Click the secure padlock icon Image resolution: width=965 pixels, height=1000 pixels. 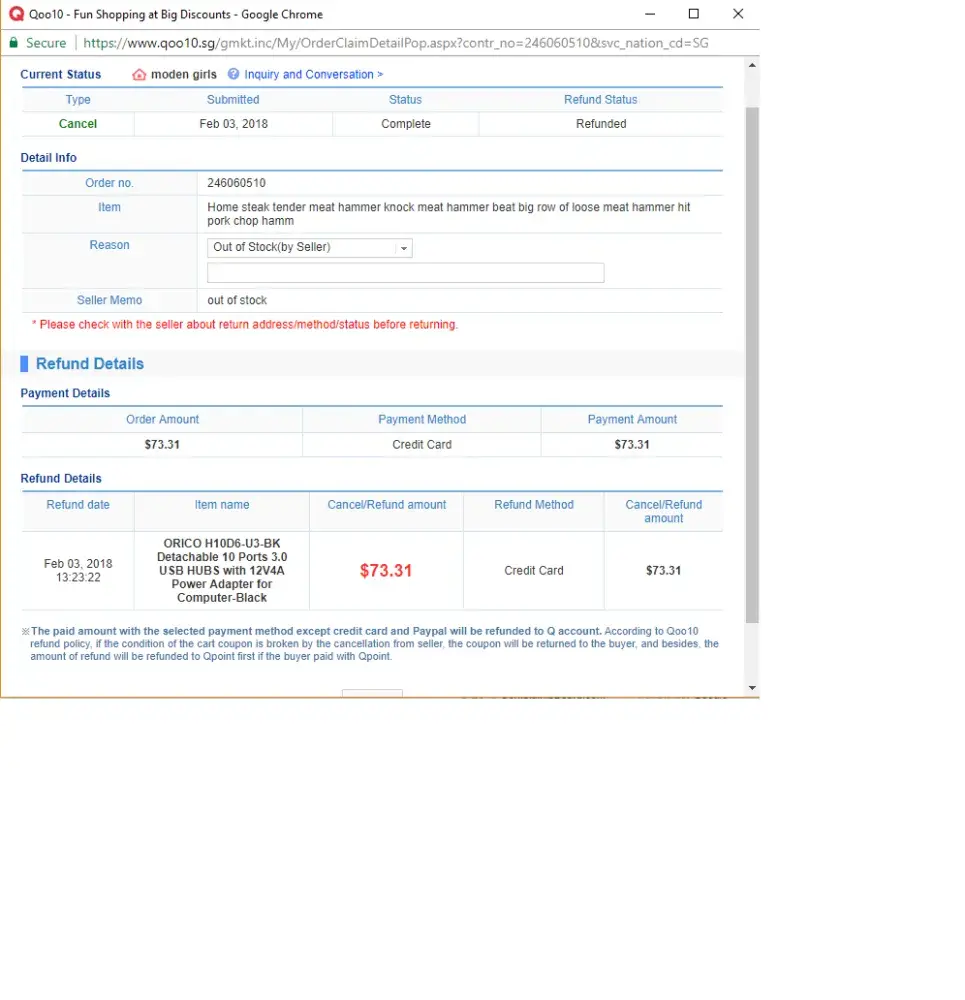[13, 43]
